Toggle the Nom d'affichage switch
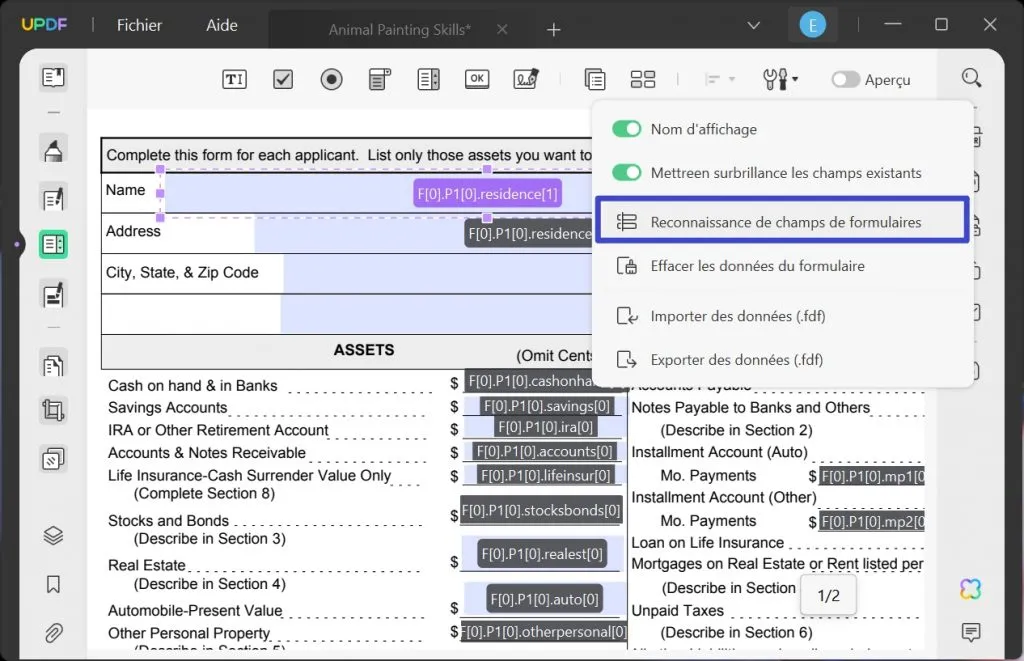The width and height of the screenshot is (1024, 661). point(626,129)
